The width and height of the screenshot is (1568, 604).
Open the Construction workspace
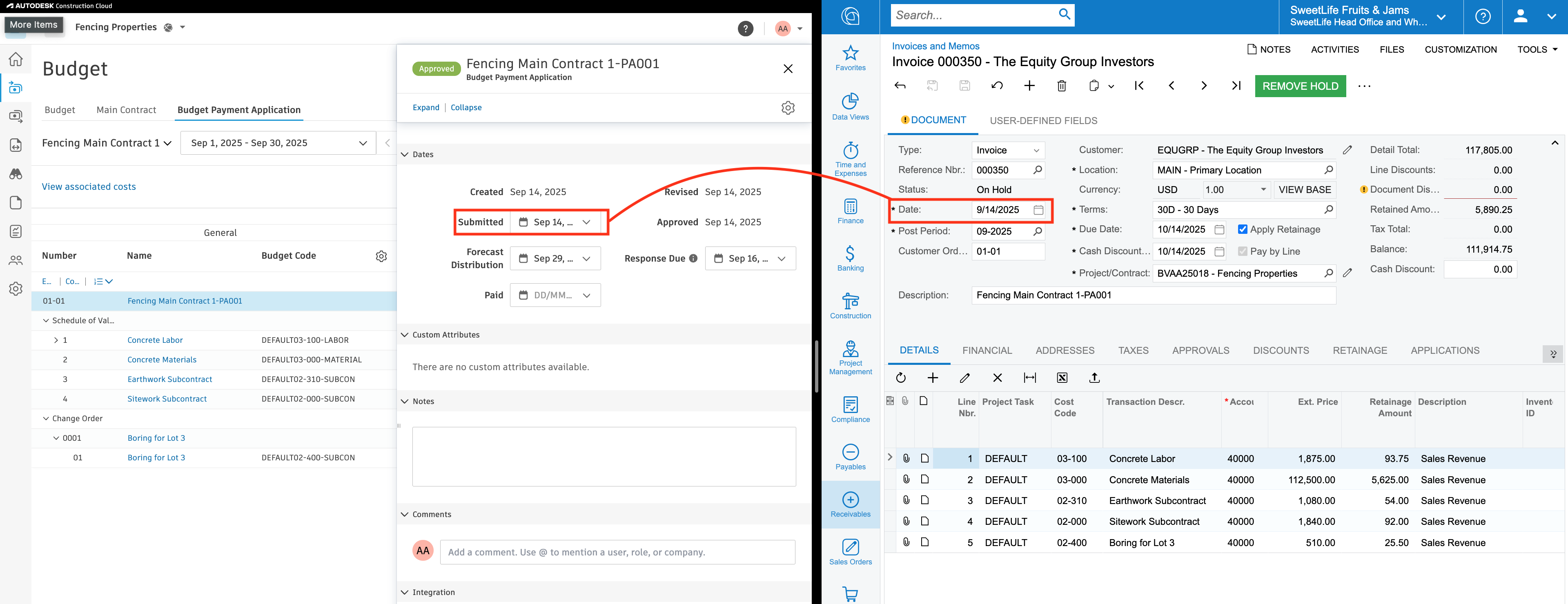tap(850, 306)
